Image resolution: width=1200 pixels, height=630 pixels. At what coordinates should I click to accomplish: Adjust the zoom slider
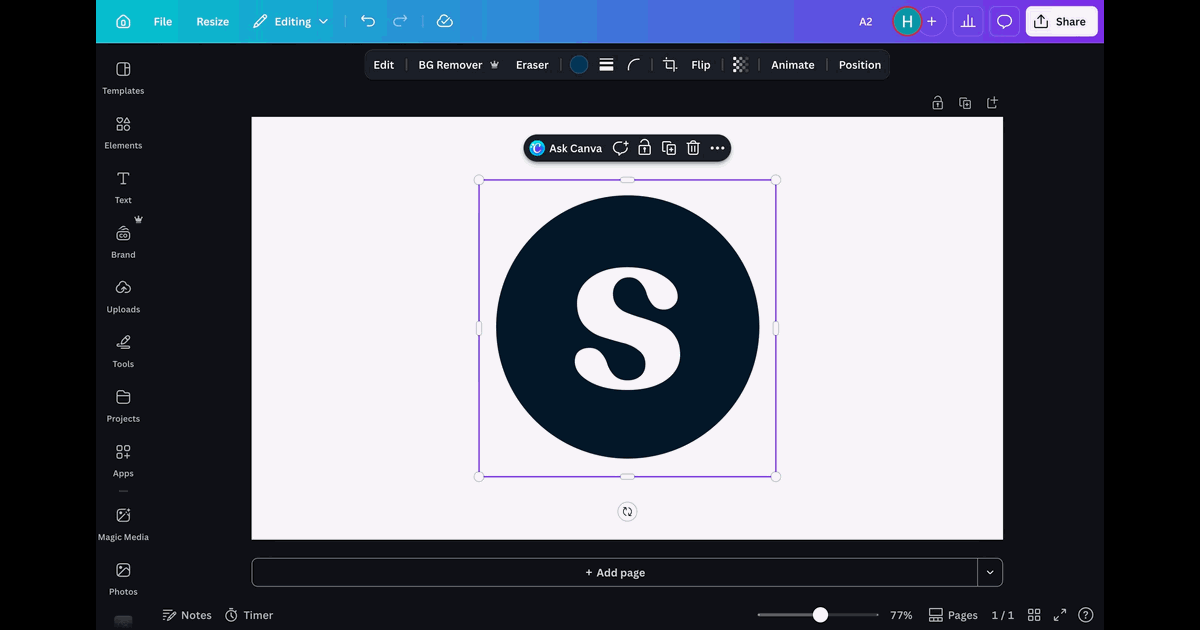click(820, 615)
